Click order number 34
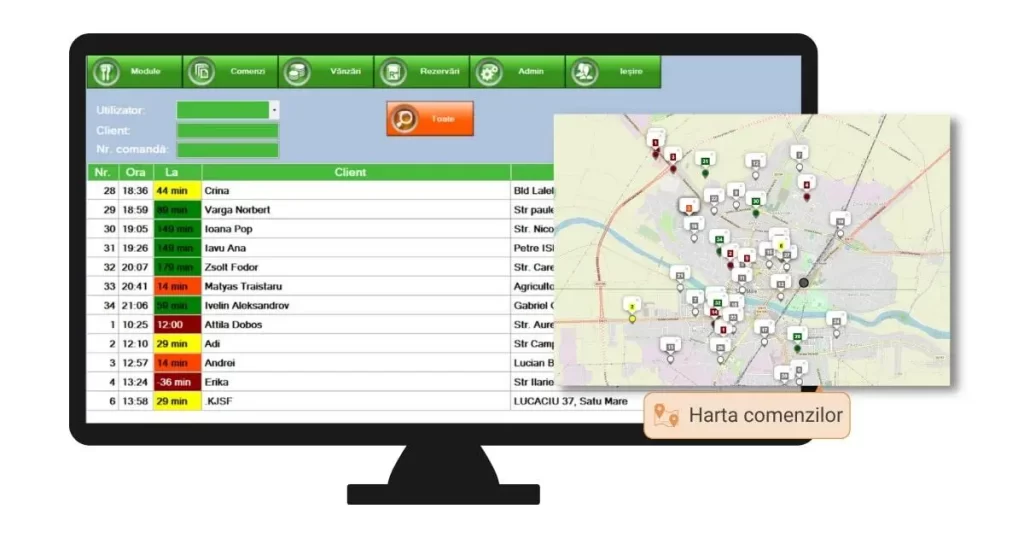Viewport: 1024px width, 538px height. tap(109, 306)
